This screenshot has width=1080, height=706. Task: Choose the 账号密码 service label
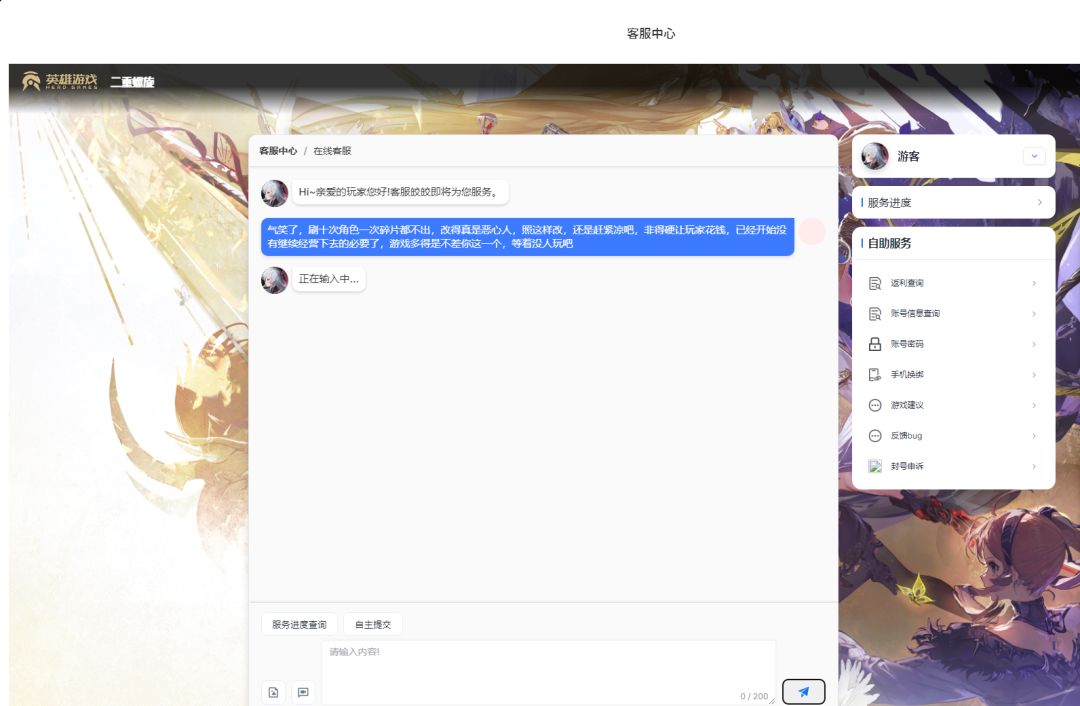906,344
